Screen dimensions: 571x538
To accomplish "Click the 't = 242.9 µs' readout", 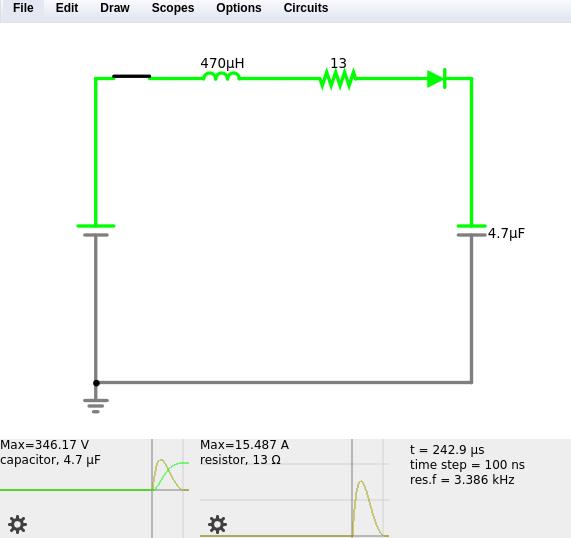I will point(447,450).
